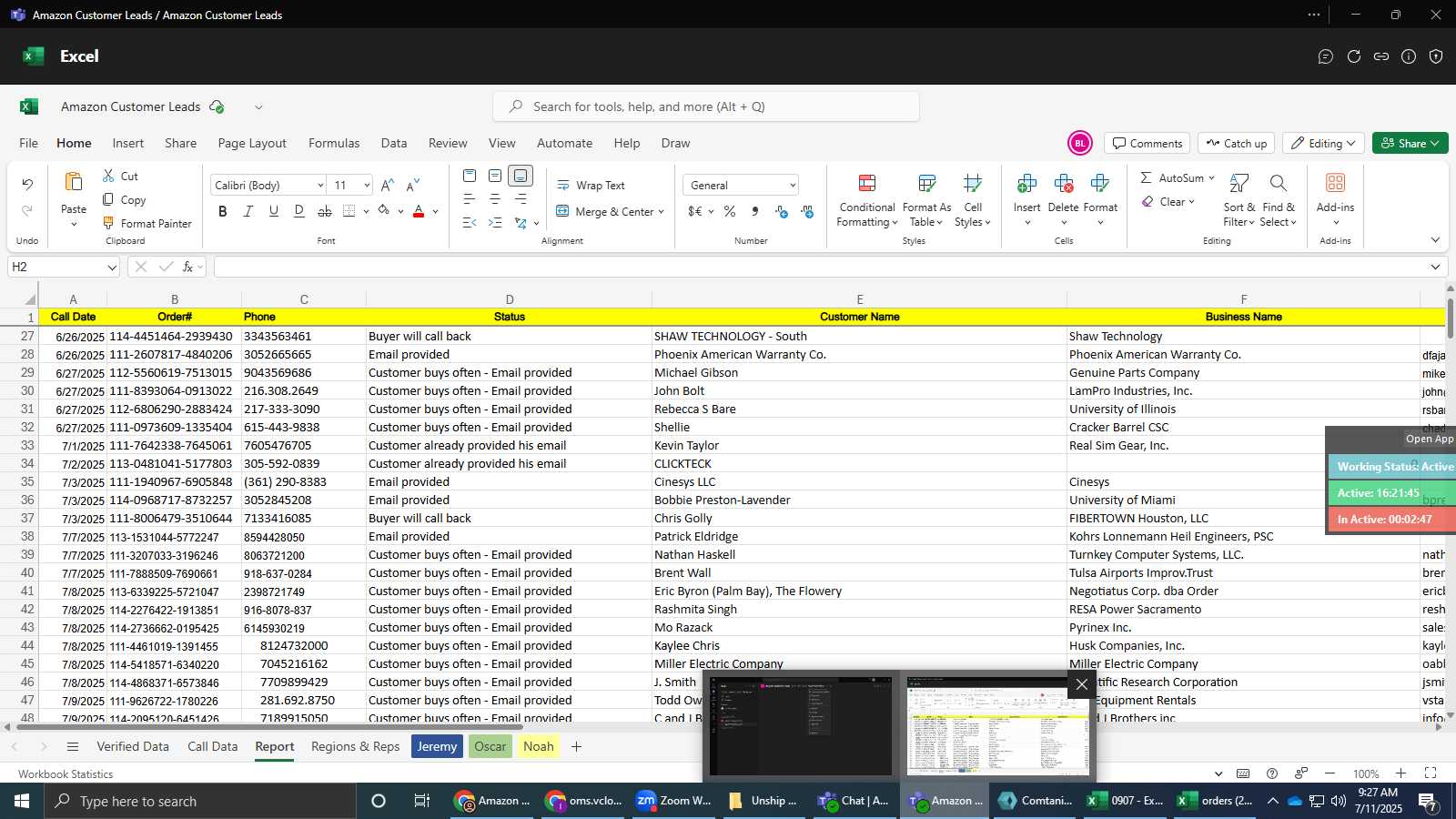Open the all sheets list icon
Screen dimensions: 1456x819
coord(73,746)
